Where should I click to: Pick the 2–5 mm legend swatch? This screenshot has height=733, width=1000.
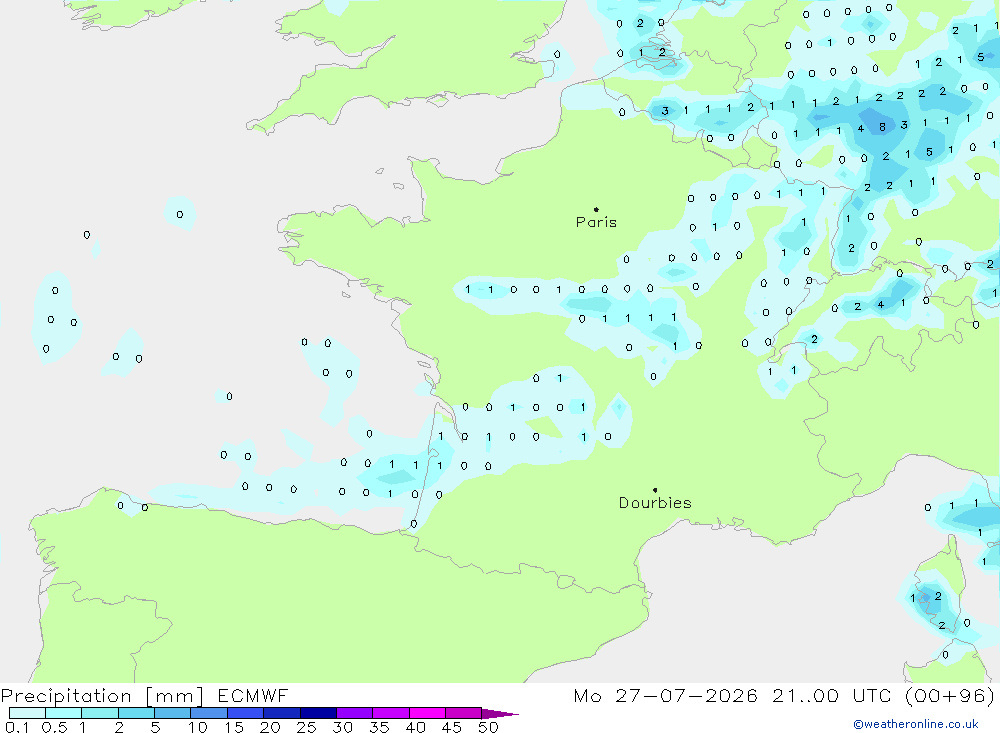[136, 713]
